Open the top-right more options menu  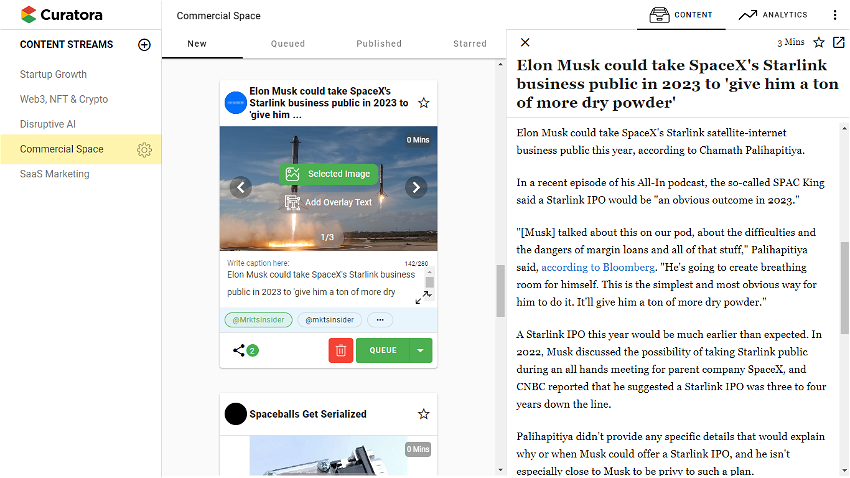pyautogui.click(x=835, y=15)
